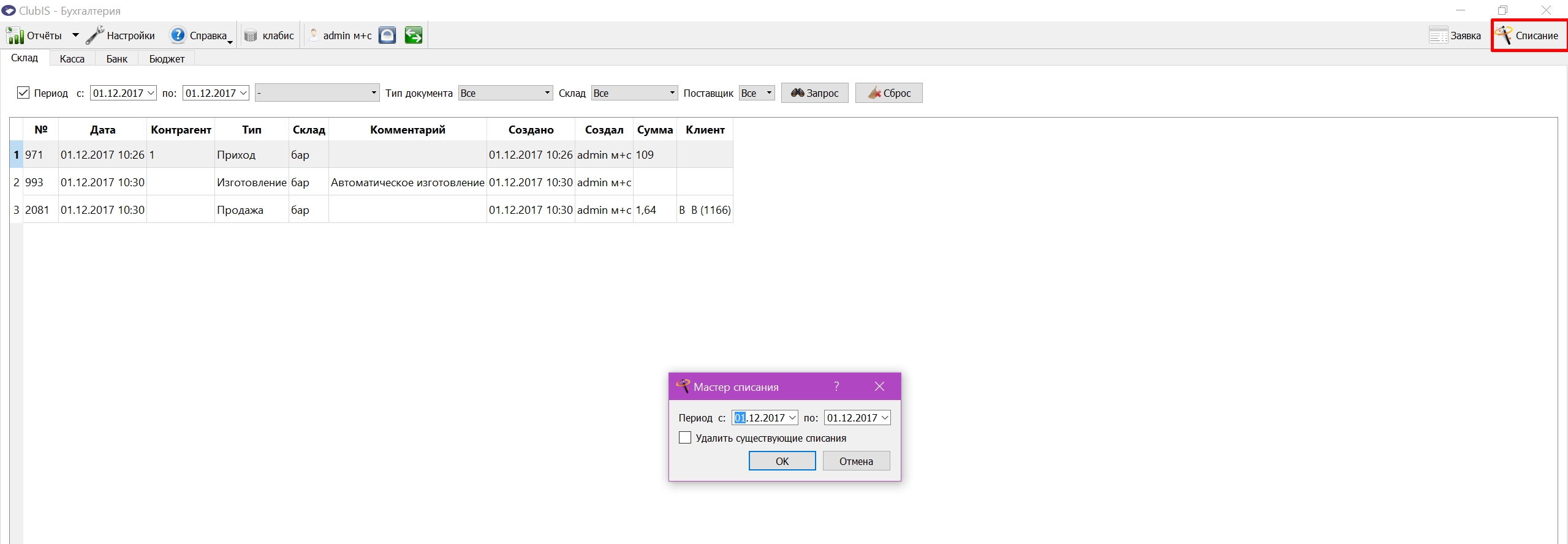Close the Мастер списания dialog

(879, 387)
